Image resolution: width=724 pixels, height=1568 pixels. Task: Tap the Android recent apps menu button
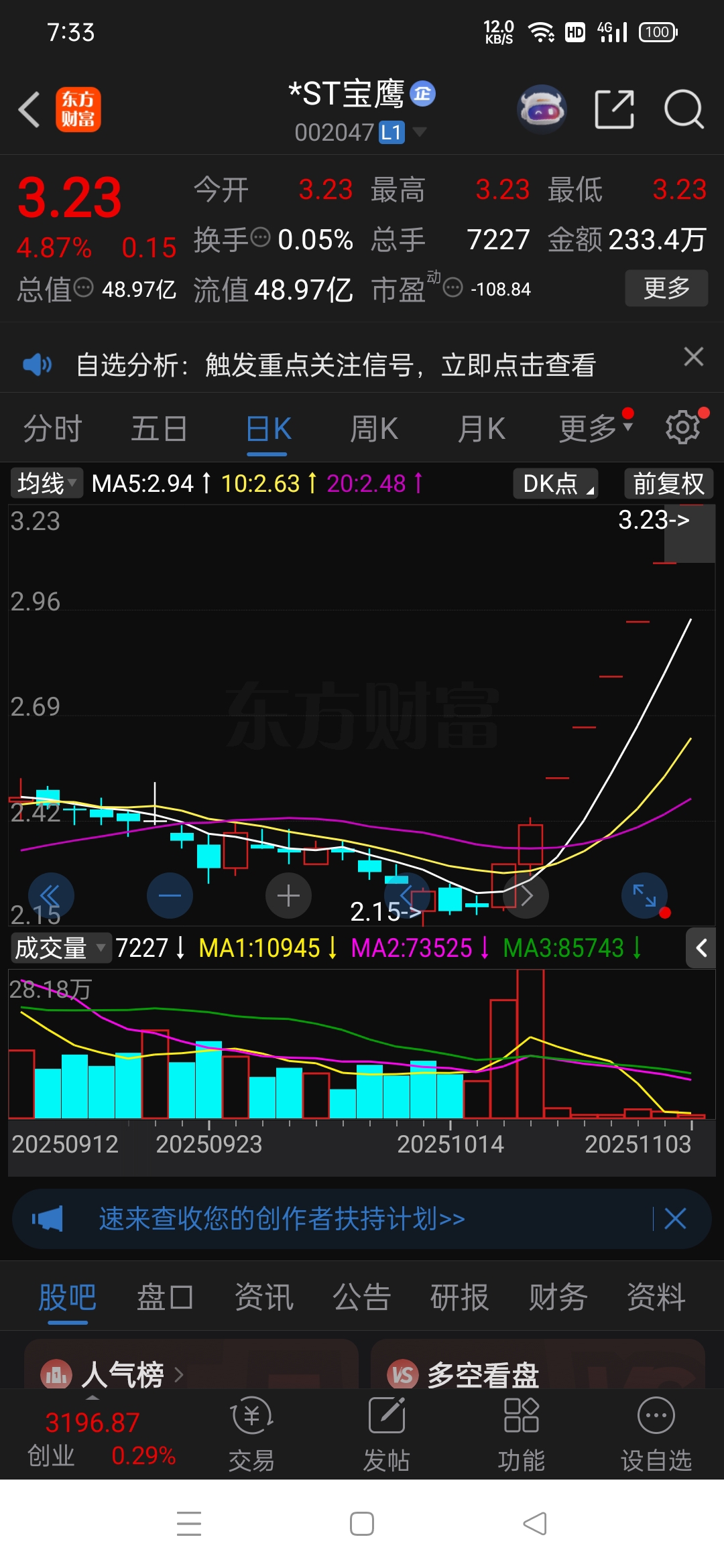[189, 1524]
